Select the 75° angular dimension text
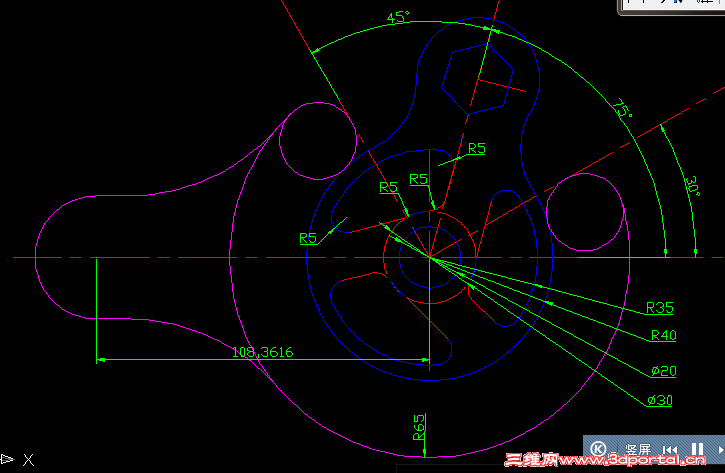 [623, 109]
